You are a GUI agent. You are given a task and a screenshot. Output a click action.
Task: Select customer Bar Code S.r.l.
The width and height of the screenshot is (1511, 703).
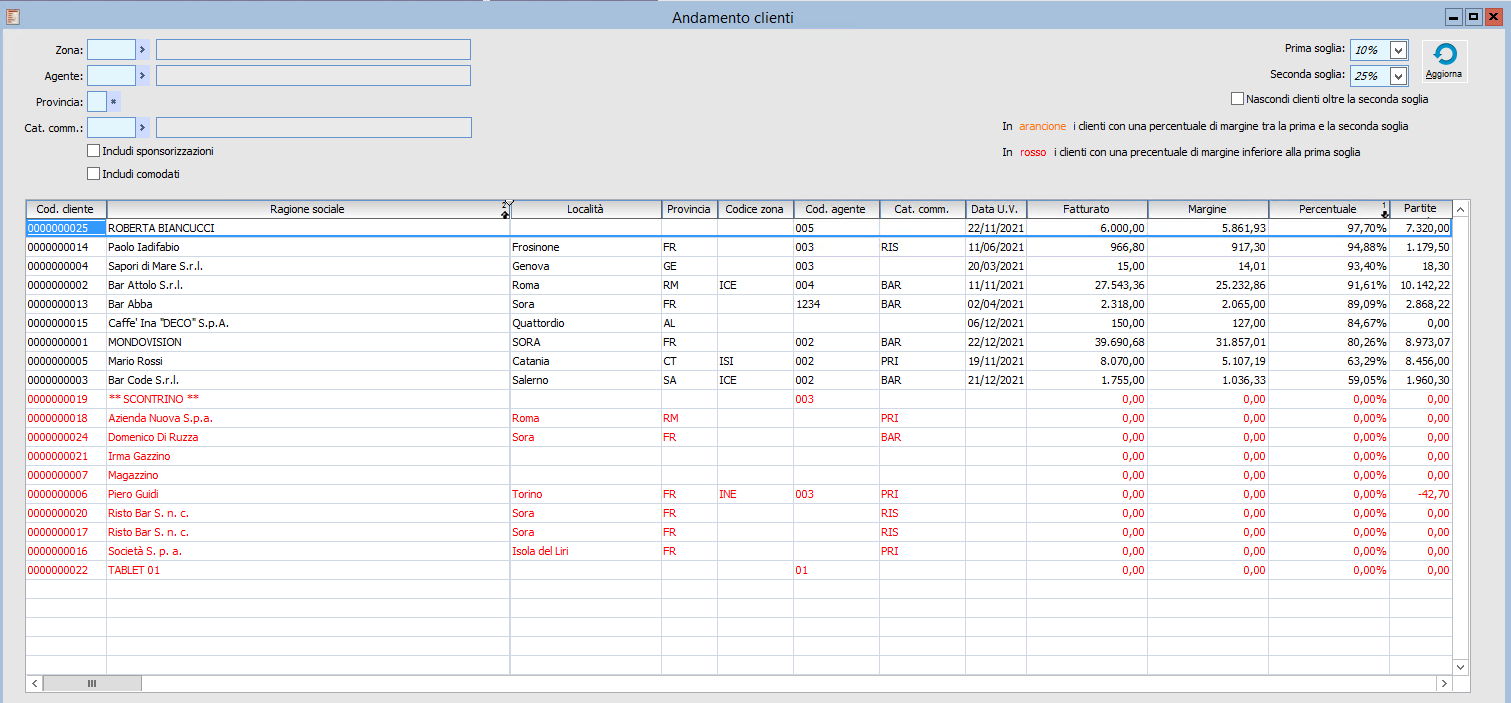[x=144, y=380]
